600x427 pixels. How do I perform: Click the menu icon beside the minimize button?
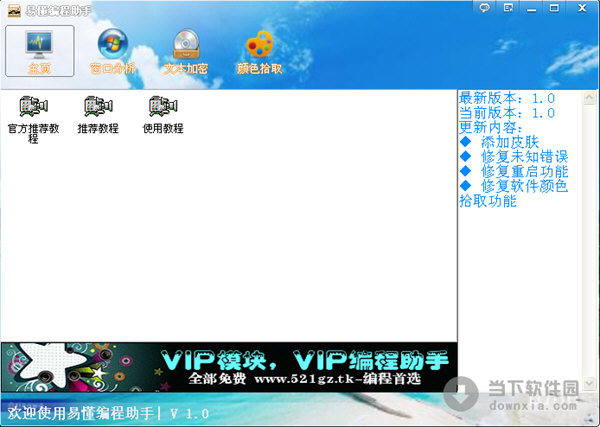point(508,8)
